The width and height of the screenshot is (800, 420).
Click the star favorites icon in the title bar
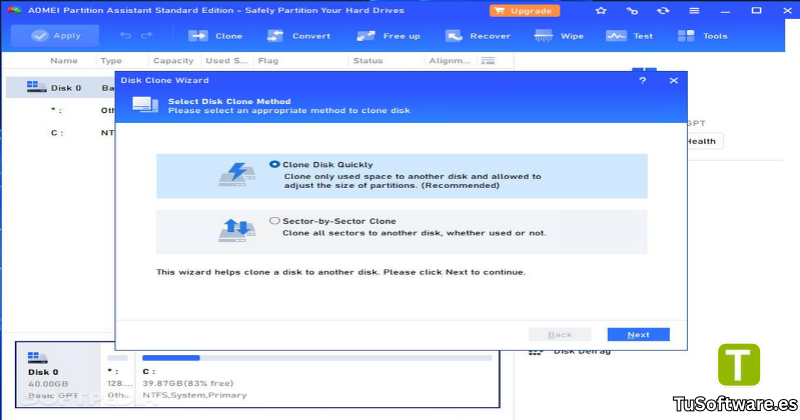click(x=601, y=10)
